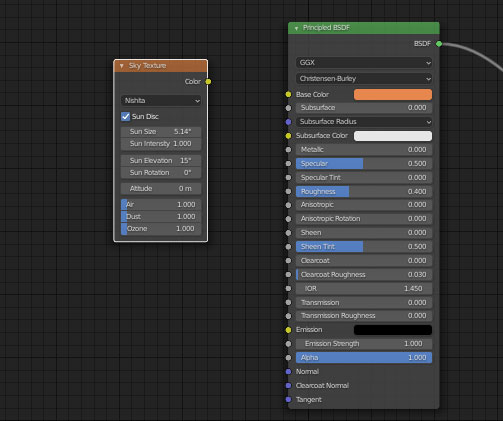This screenshot has height=421, width=503.
Task: Click the Sky Texture Color output socket
Action: tap(208, 82)
